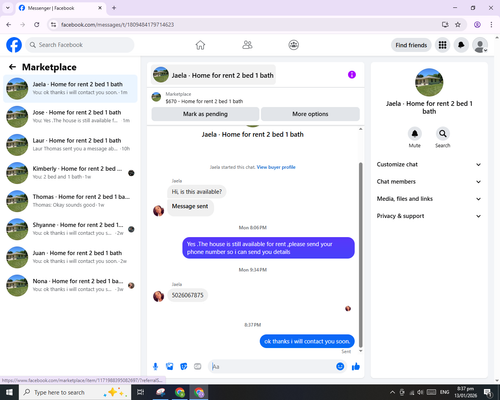Open Juan Home for rent conversation
This screenshot has height=400, width=500.
[70, 257]
